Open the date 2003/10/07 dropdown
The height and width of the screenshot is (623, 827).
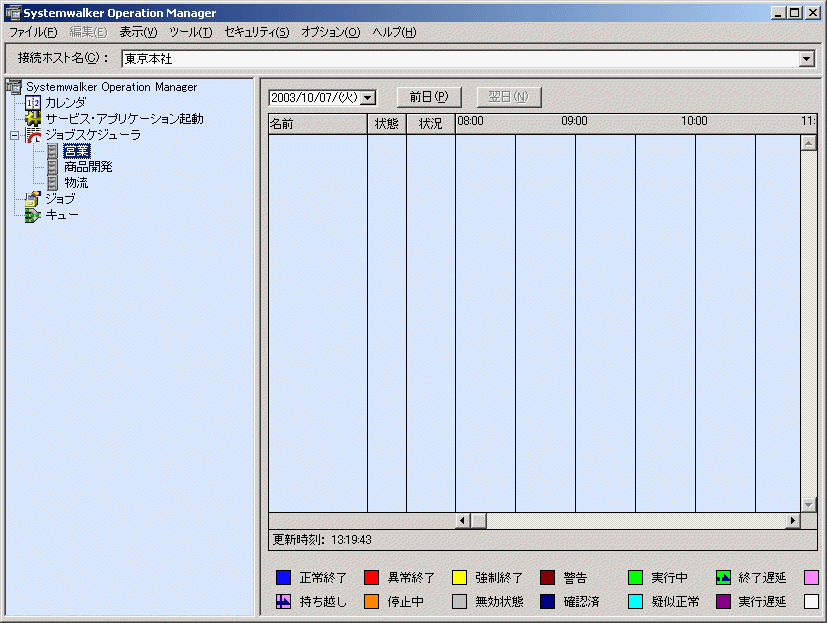tap(369, 98)
